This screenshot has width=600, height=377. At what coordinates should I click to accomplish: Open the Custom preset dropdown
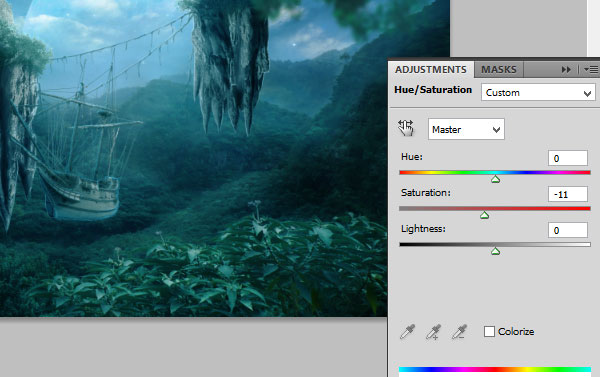point(538,93)
